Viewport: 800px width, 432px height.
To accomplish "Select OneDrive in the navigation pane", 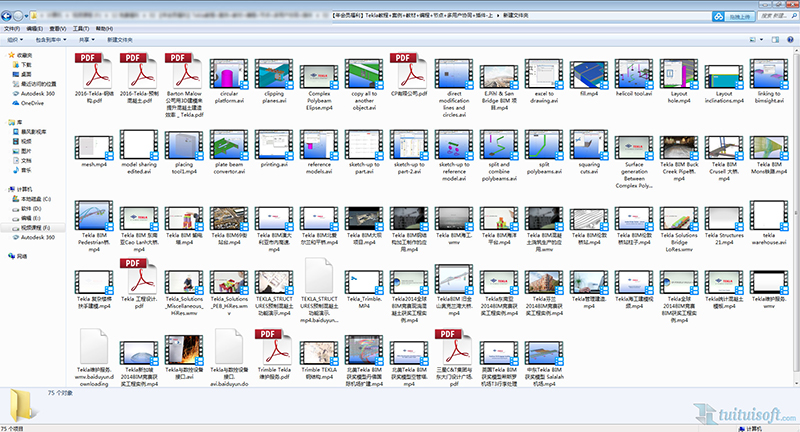I will [31, 102].
